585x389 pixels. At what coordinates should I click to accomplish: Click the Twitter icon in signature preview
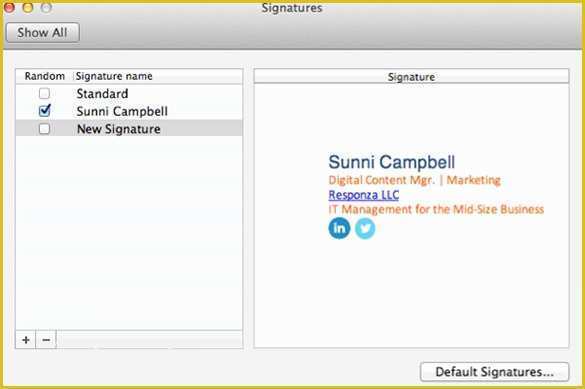pyautogui.click(x=365, y=228)
